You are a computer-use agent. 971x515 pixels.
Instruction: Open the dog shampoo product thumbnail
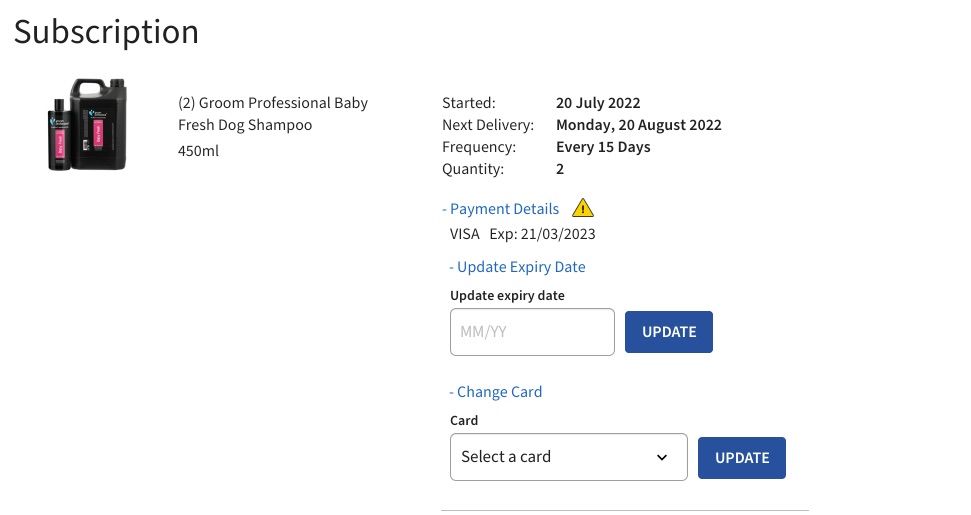[x=88, y=125]
